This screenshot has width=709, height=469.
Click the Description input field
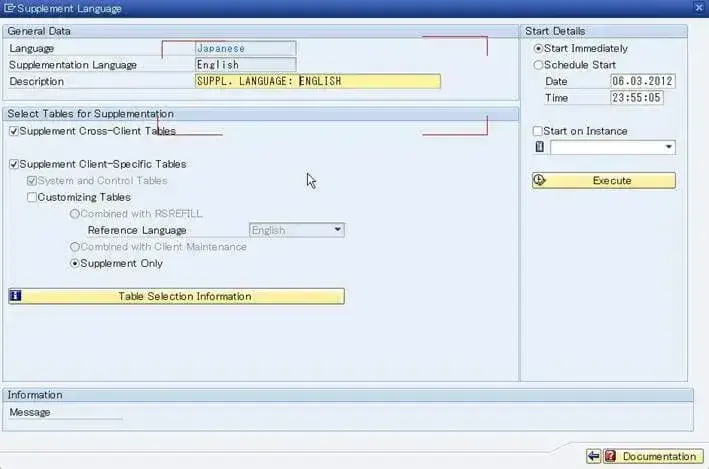click(317, 81)
